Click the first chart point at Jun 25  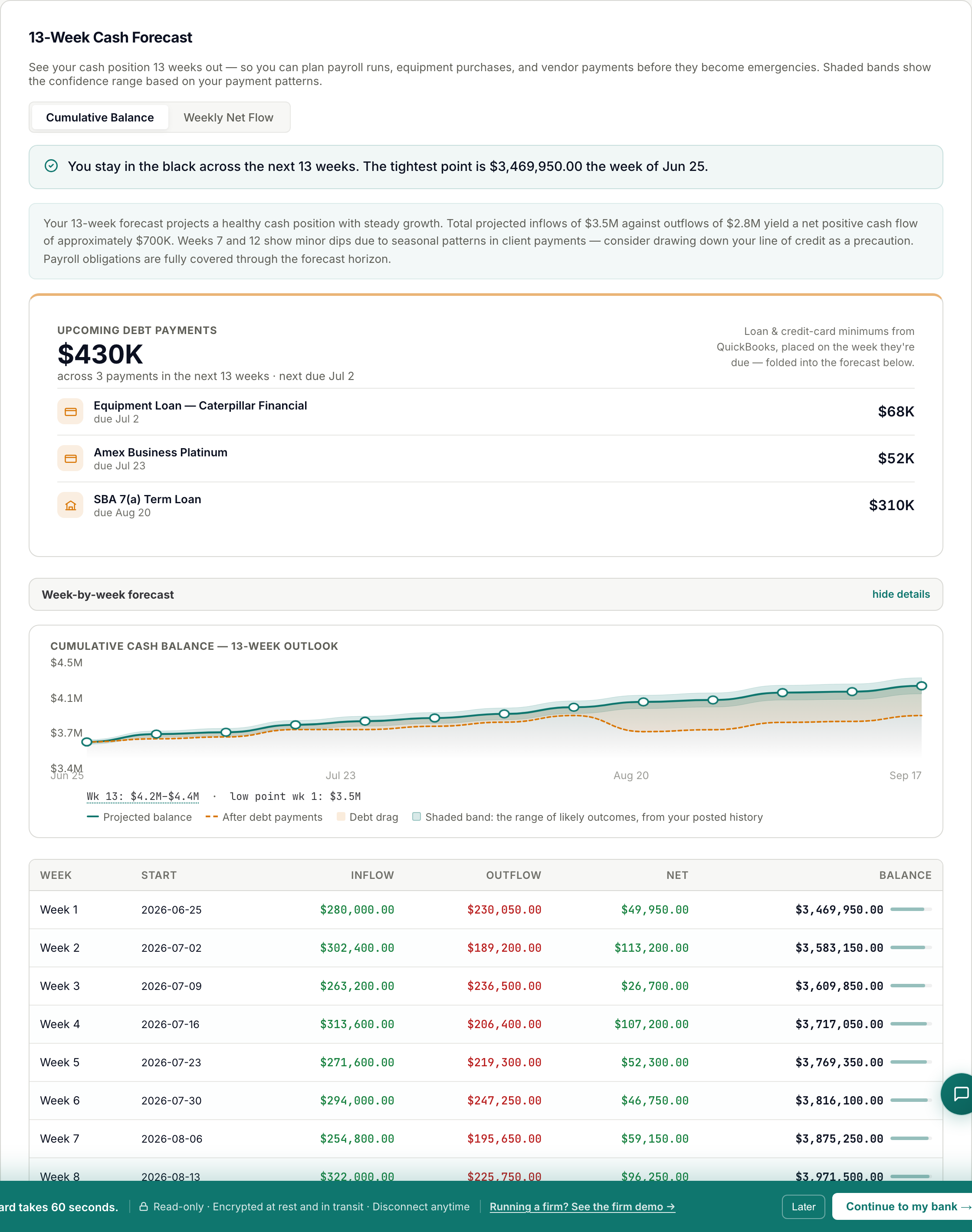click(x=87, y=742)
